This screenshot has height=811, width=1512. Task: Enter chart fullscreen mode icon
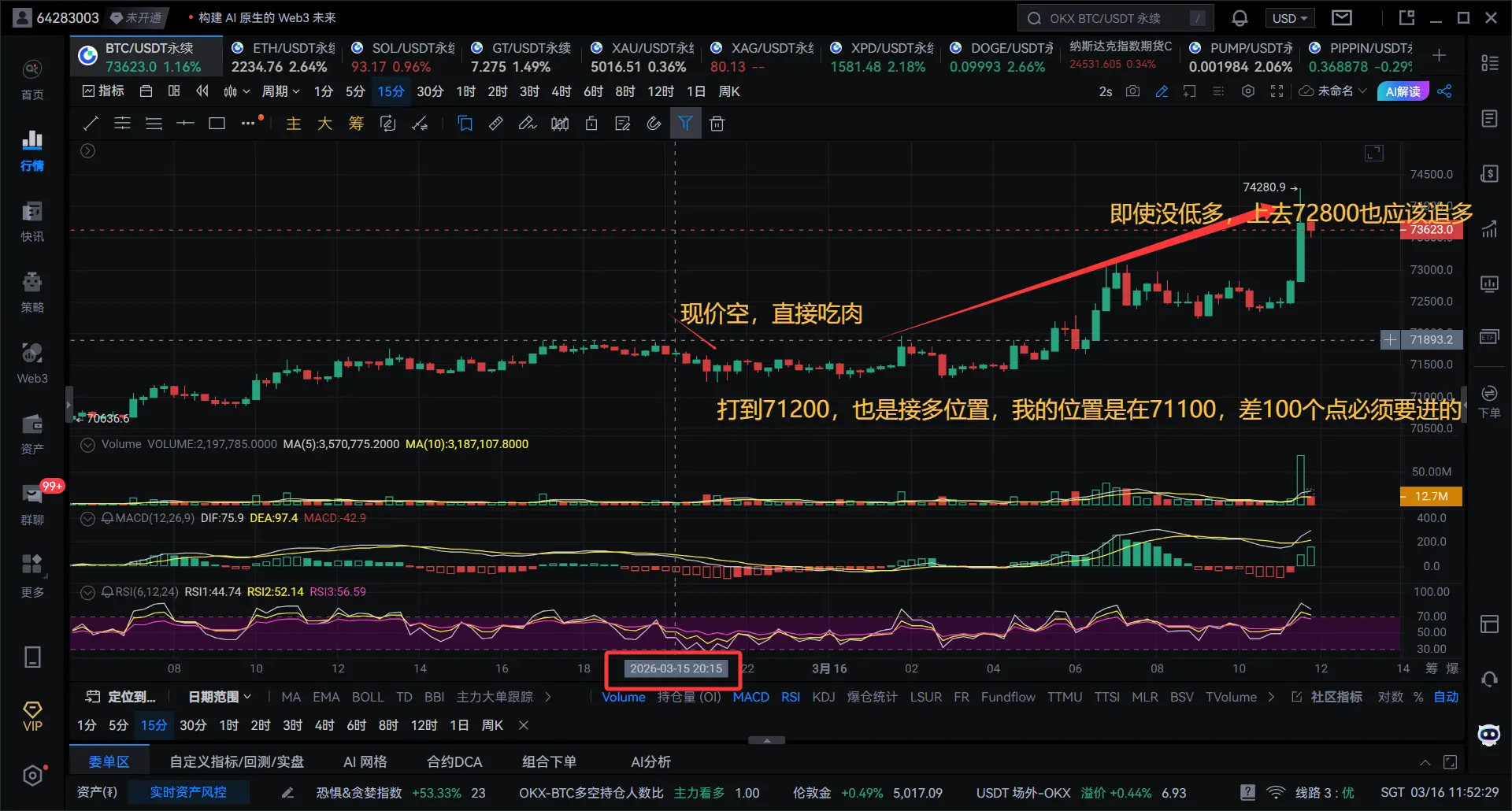(1277, 91)
